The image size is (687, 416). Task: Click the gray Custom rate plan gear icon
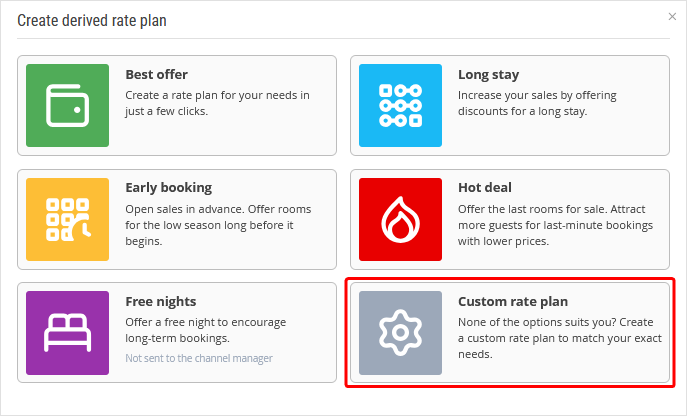[x=400, y=332]
